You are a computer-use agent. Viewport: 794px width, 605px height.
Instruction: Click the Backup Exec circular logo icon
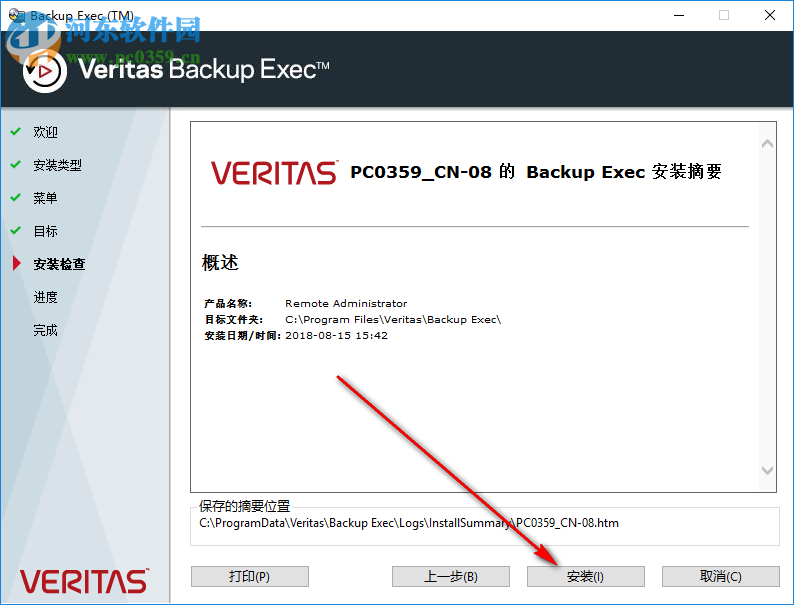point(45,71)
